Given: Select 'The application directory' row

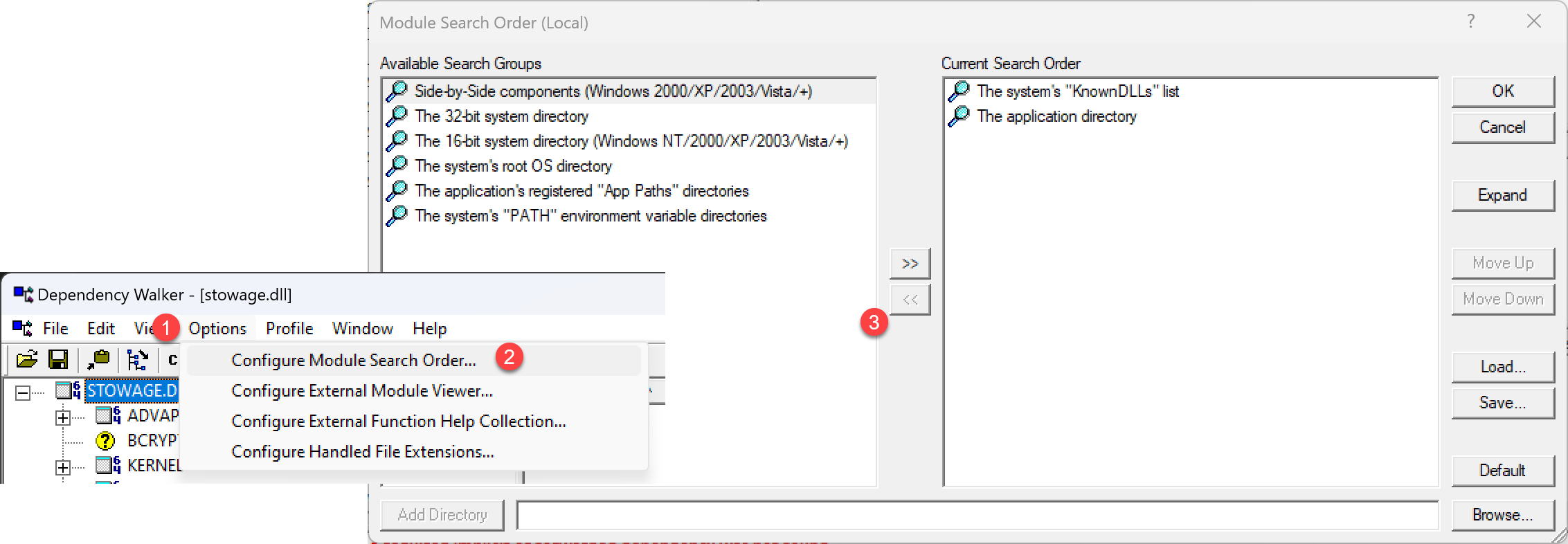Looking at the screenshot, I should pyautogui.click(x=1191, y=116).
